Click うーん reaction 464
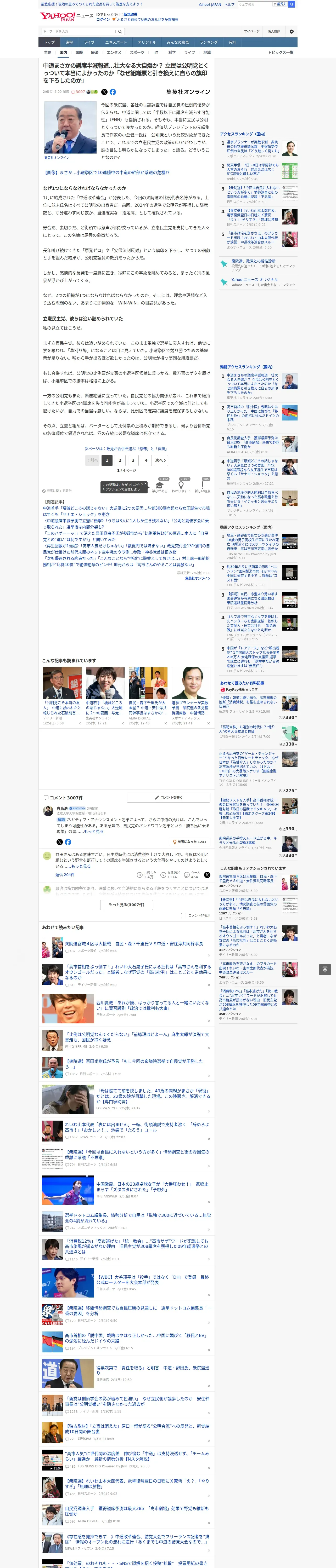The image size is (336, 1568). (x=193, y=875)
